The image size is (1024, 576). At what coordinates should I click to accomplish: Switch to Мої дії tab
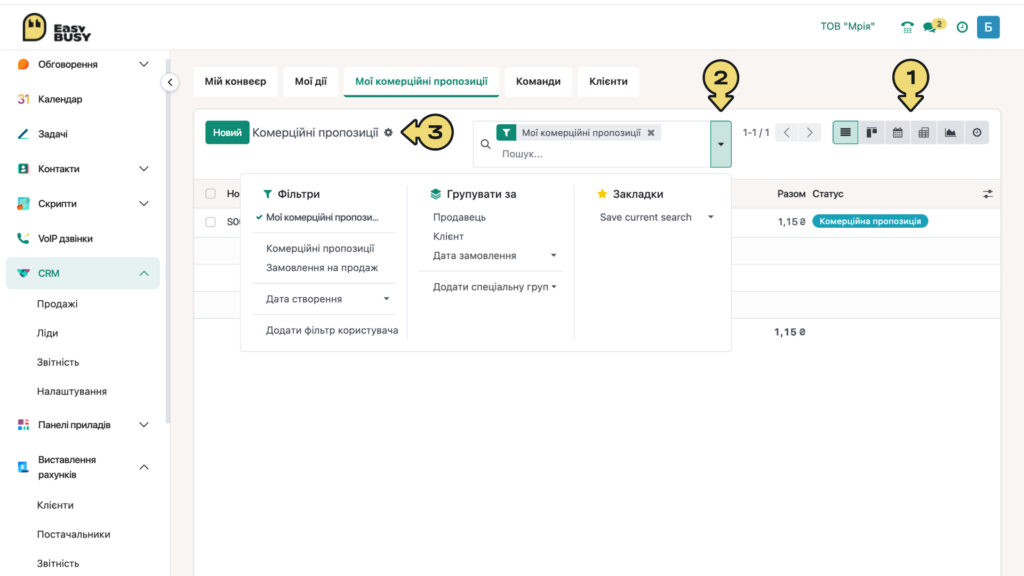coord(311,82)
